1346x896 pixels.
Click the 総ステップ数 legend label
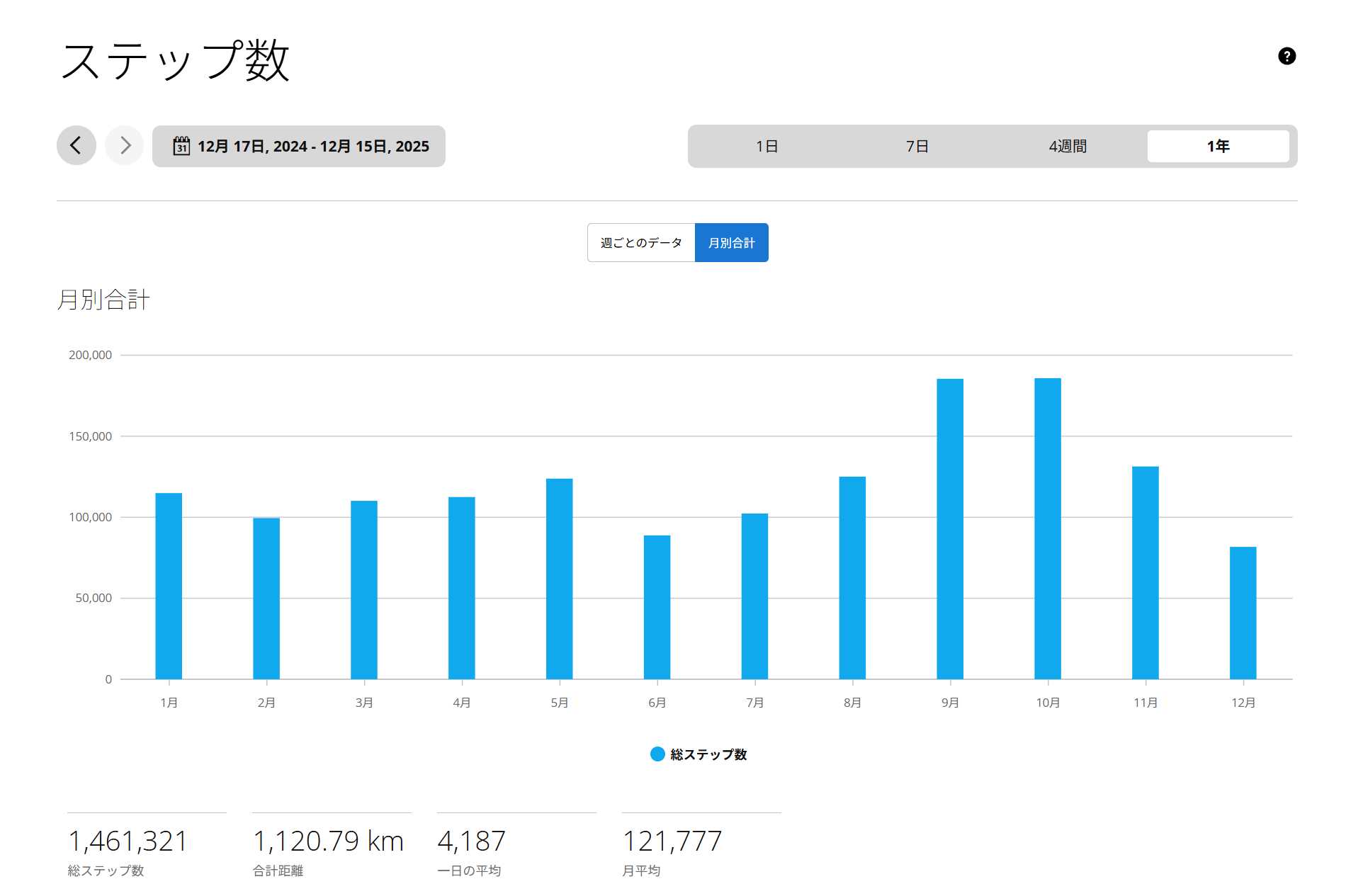point(708,754)
